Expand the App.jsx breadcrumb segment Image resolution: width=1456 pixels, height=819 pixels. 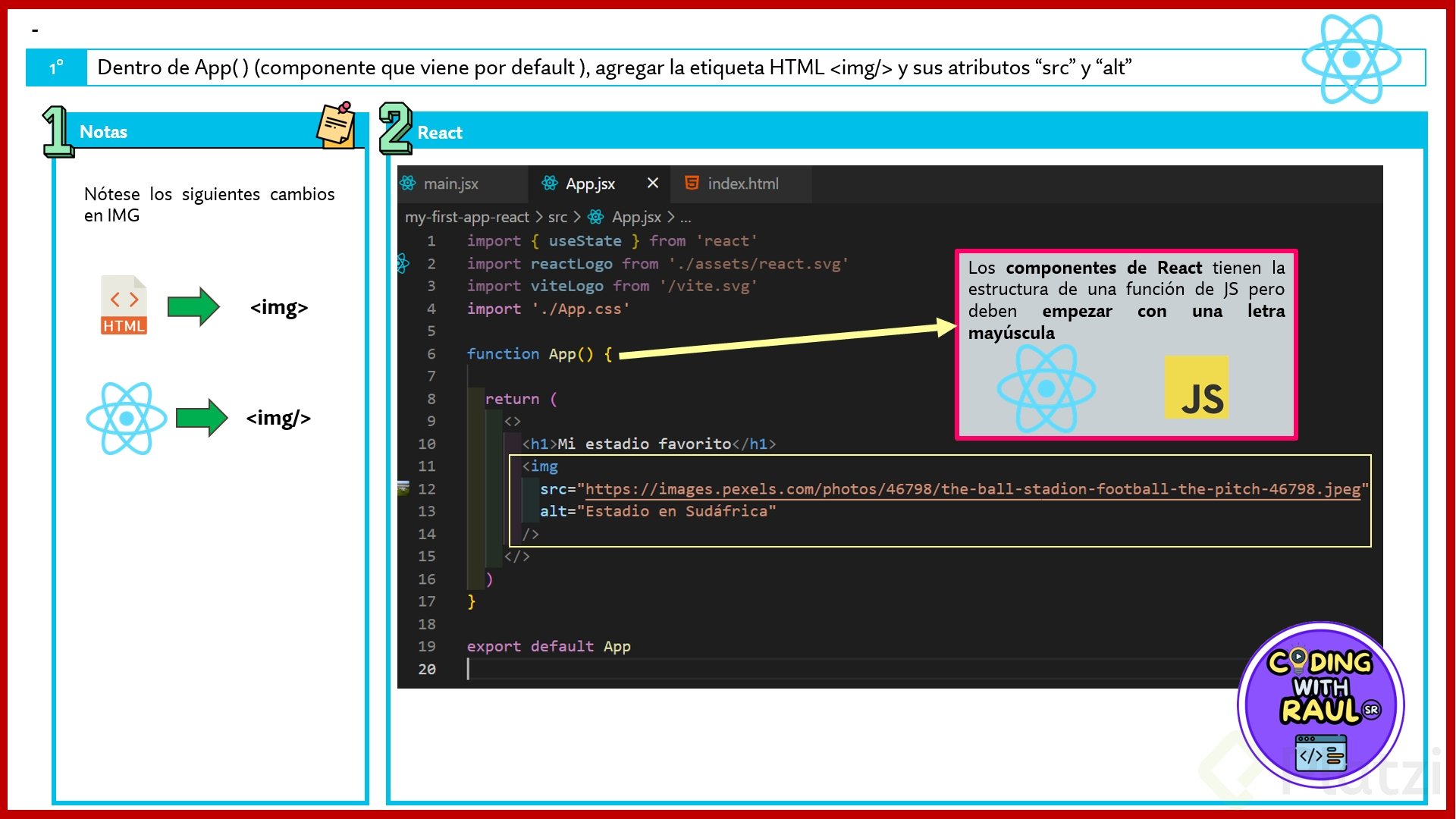pos(635,217)
